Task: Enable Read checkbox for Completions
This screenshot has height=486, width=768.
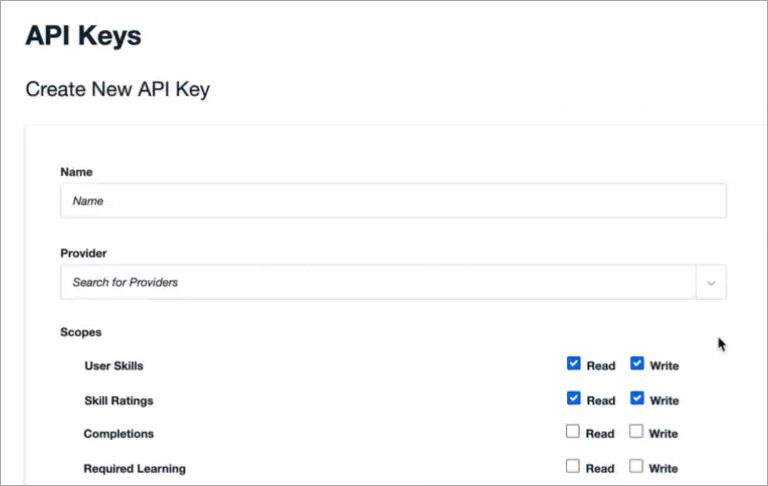Action: pos(573,432)
